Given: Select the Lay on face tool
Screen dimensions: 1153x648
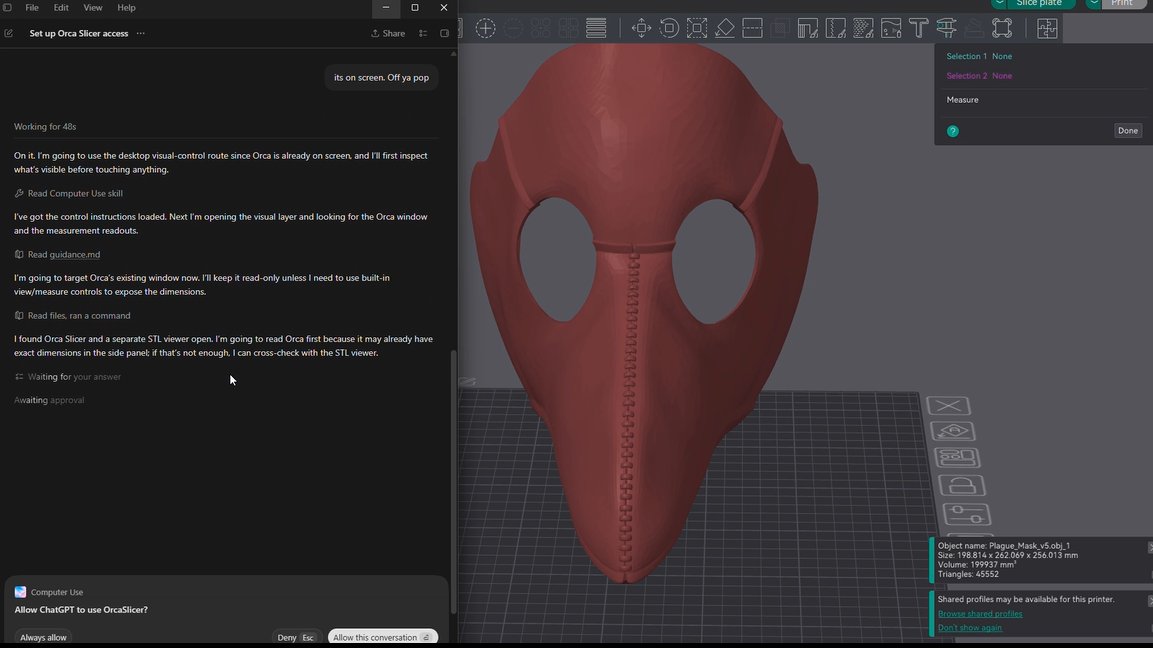Looking at the screenshot, I should click(725, 28).
